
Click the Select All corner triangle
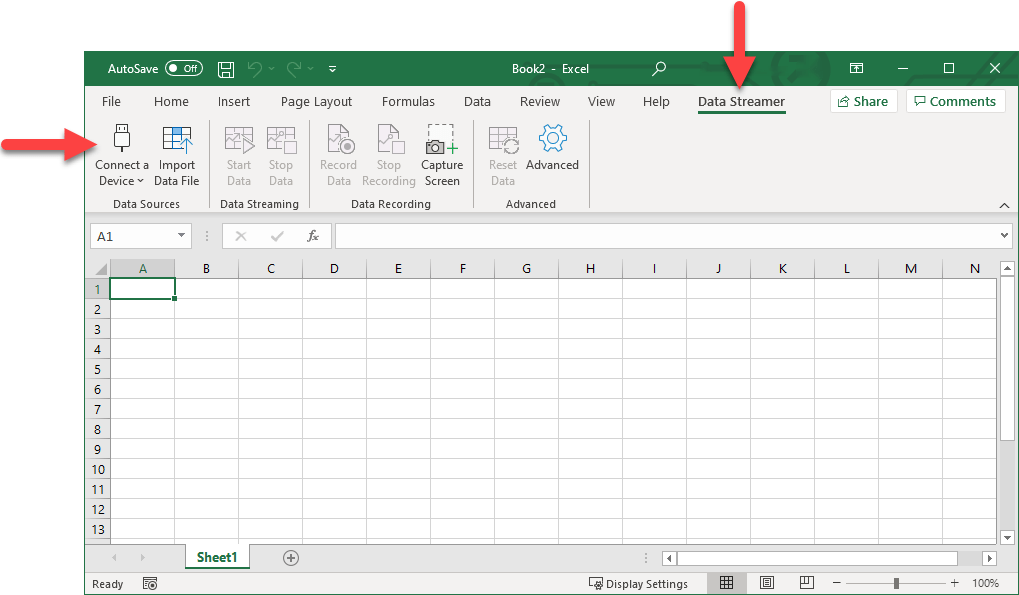coord(101,269)
